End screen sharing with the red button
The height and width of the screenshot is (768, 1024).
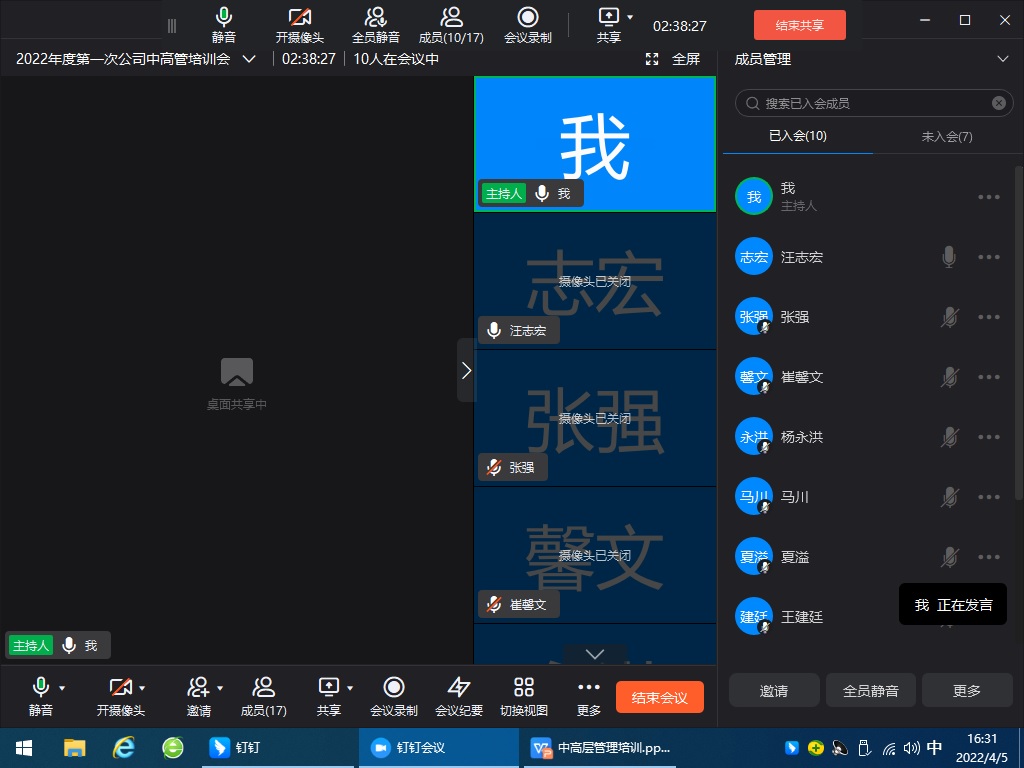coord(799,25)
